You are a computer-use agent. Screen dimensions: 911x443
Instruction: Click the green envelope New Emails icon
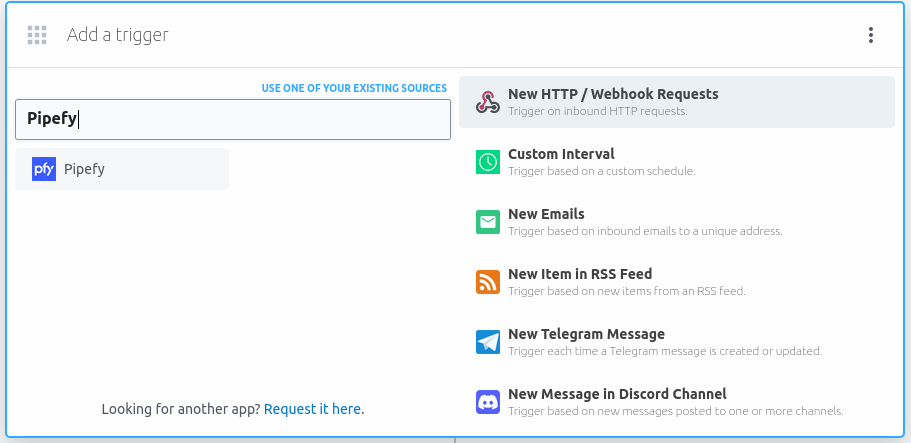click(x=487, y=222)
